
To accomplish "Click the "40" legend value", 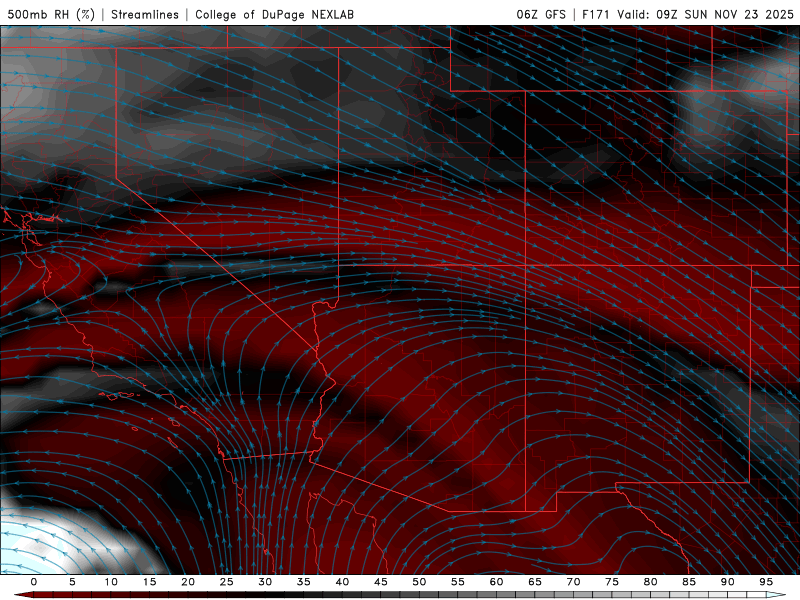I will 342,582.
